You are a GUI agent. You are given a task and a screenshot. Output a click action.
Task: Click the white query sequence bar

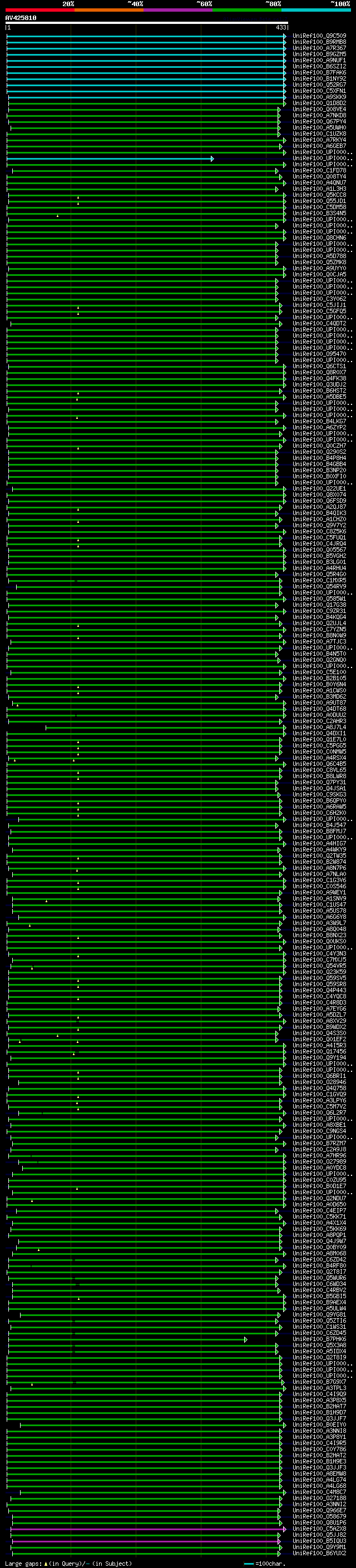pos(147,22)
